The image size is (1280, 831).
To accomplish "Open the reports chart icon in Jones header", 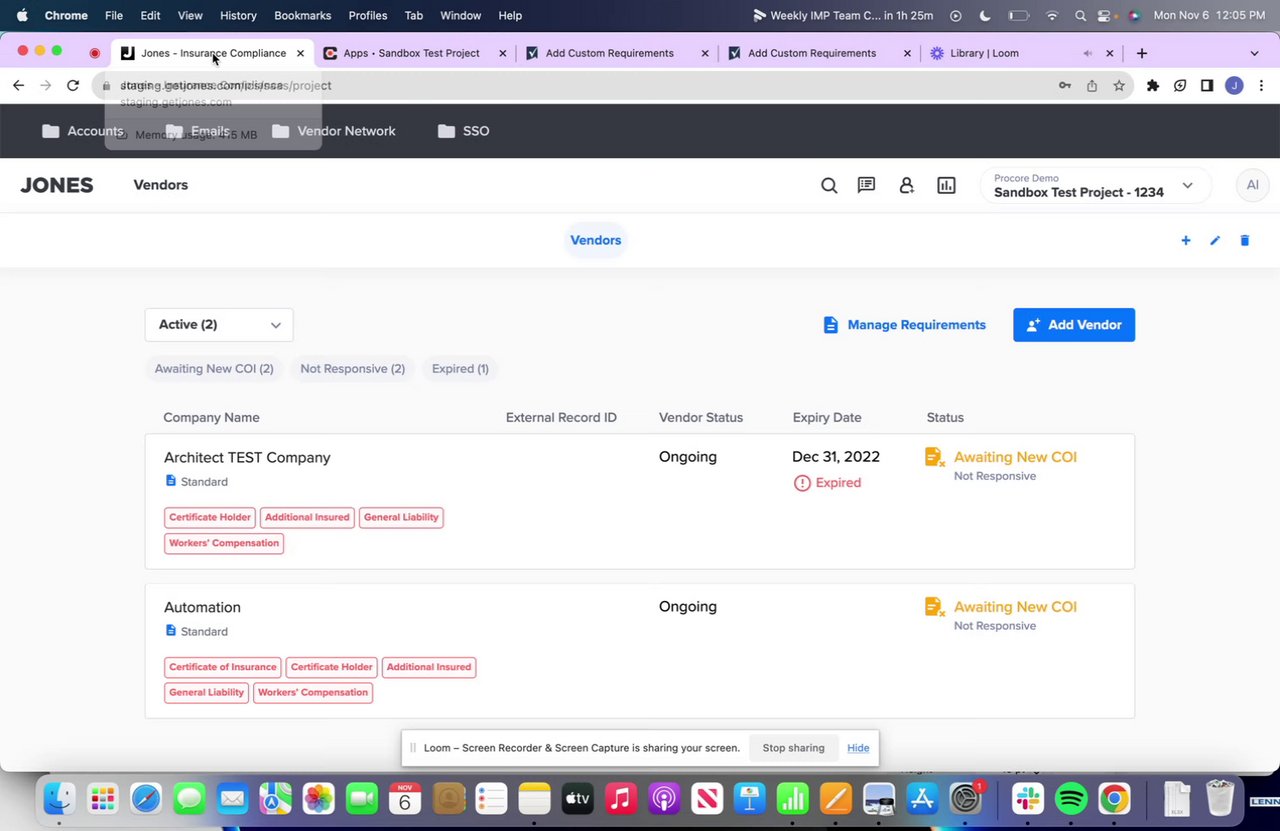I will coord(946,185).
